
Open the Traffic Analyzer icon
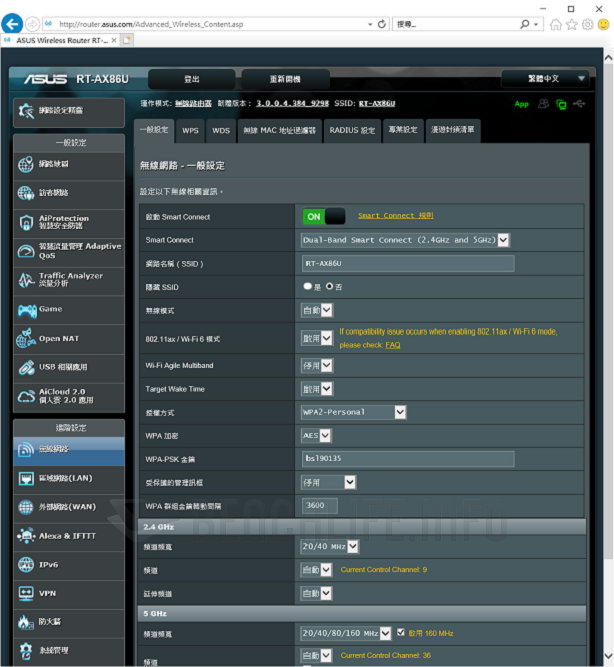pyautogui.click(x=26, y=279)
